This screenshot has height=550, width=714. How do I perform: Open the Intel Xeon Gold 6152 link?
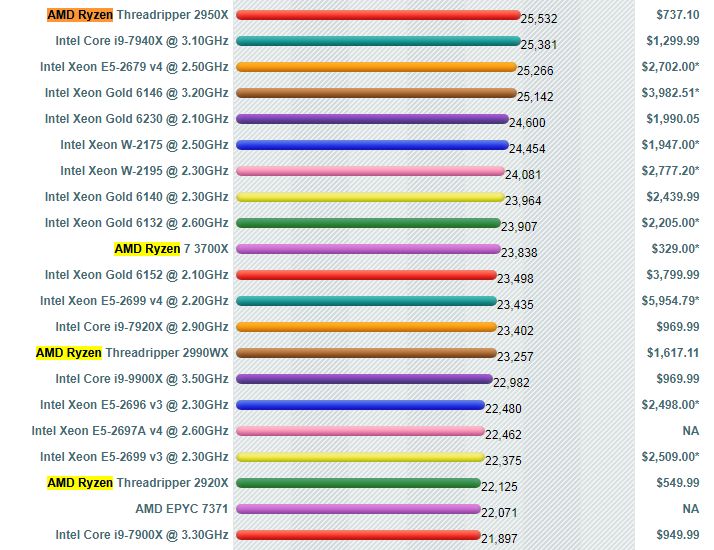(x=137, y=275)
